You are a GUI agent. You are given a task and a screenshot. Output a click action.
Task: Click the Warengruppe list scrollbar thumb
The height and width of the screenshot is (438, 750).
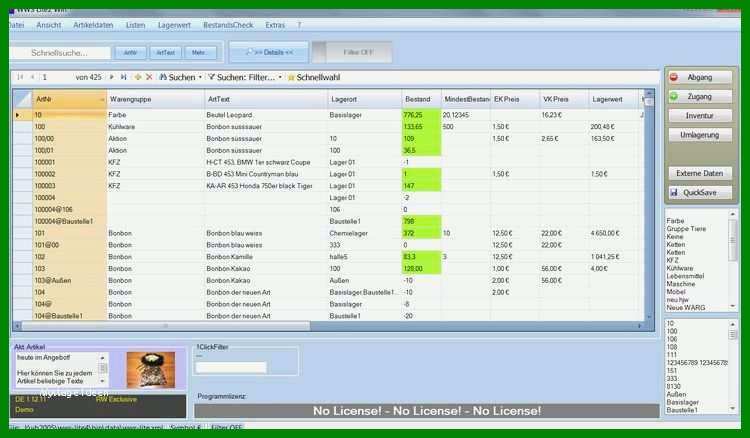point(732,241)
